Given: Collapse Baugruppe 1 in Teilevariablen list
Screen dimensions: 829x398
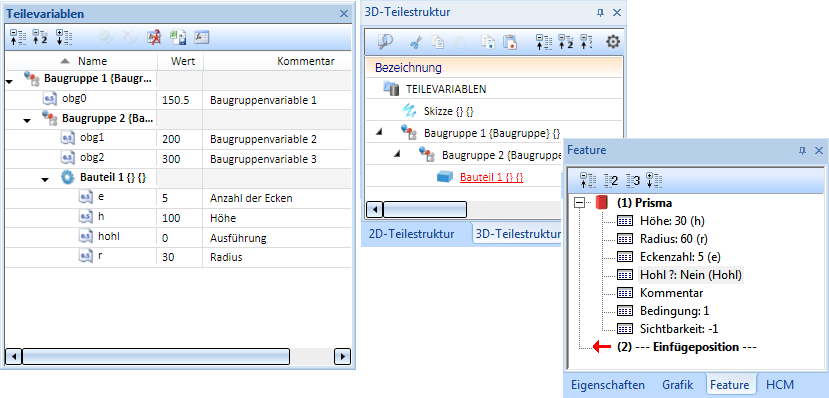Looking at the screenshot, I should pos(9,81).
